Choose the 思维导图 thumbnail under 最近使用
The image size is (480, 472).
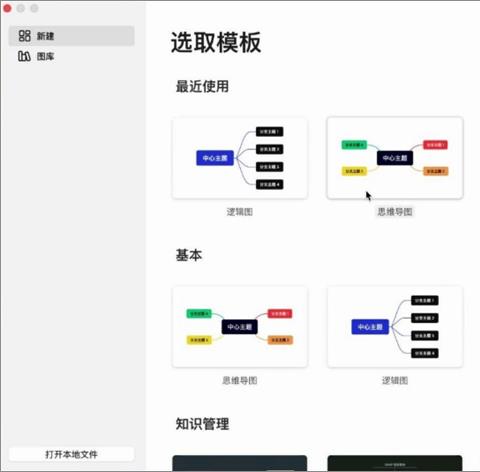(395, 158)
